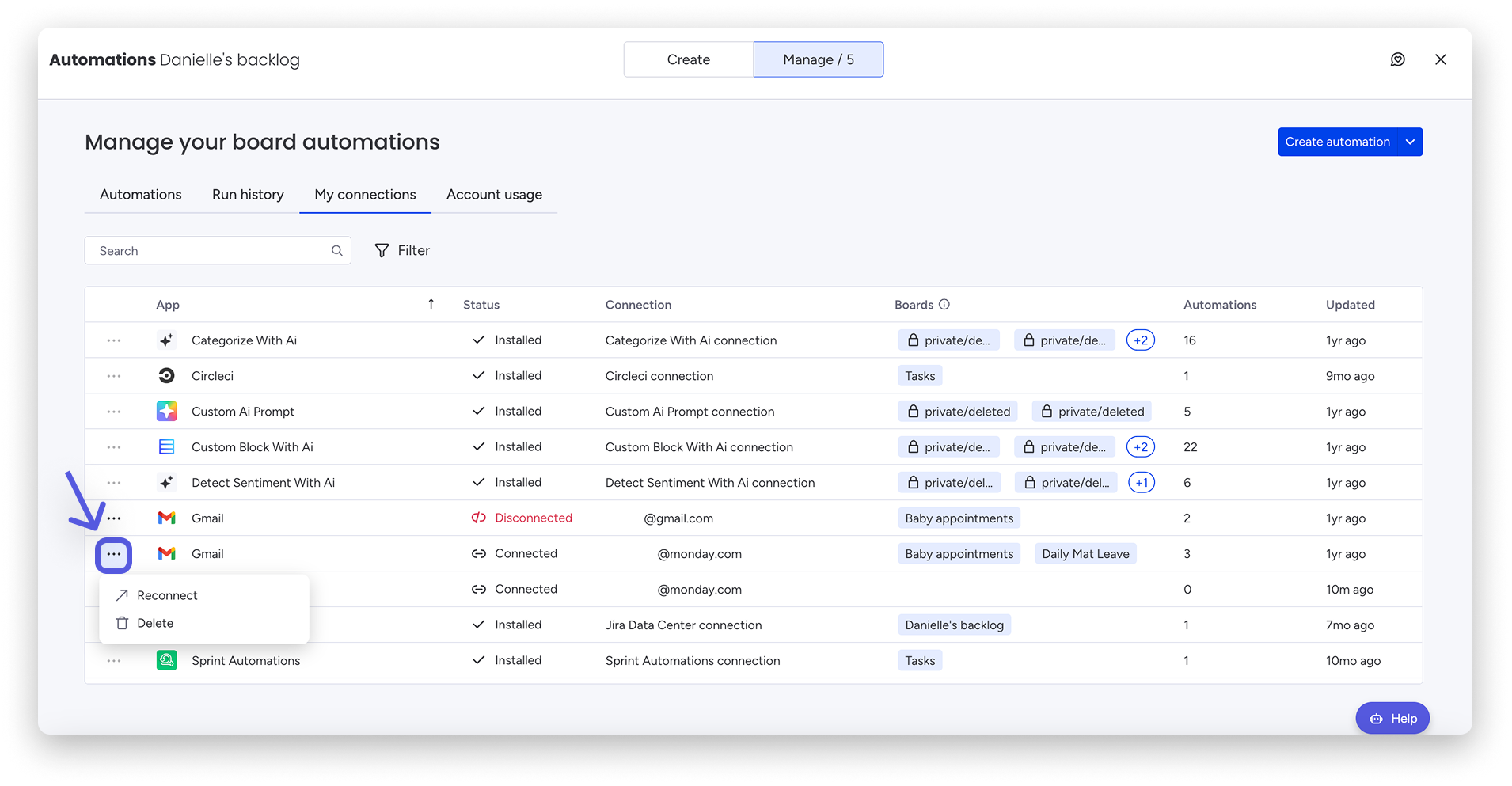1512x786 pixels.
Task: Click 'Sprint Automations connection' cell
Action: tap(693, 661)
